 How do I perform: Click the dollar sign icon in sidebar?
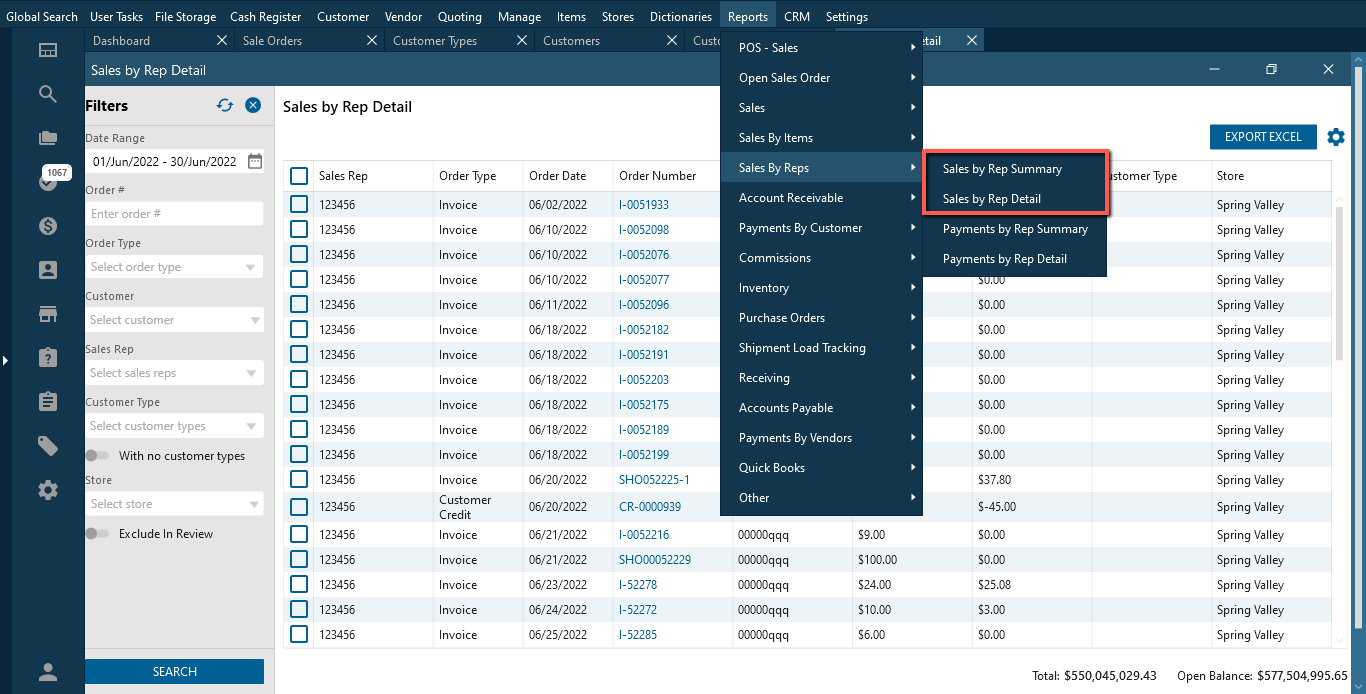point(48,226)
